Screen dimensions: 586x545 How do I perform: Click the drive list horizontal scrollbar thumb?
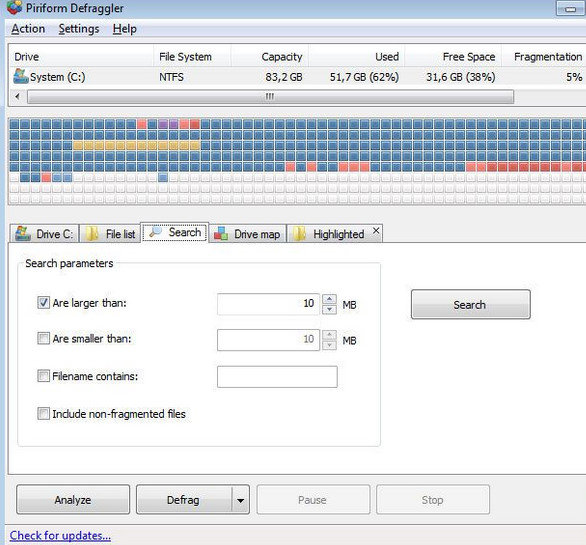click(270, 97)
